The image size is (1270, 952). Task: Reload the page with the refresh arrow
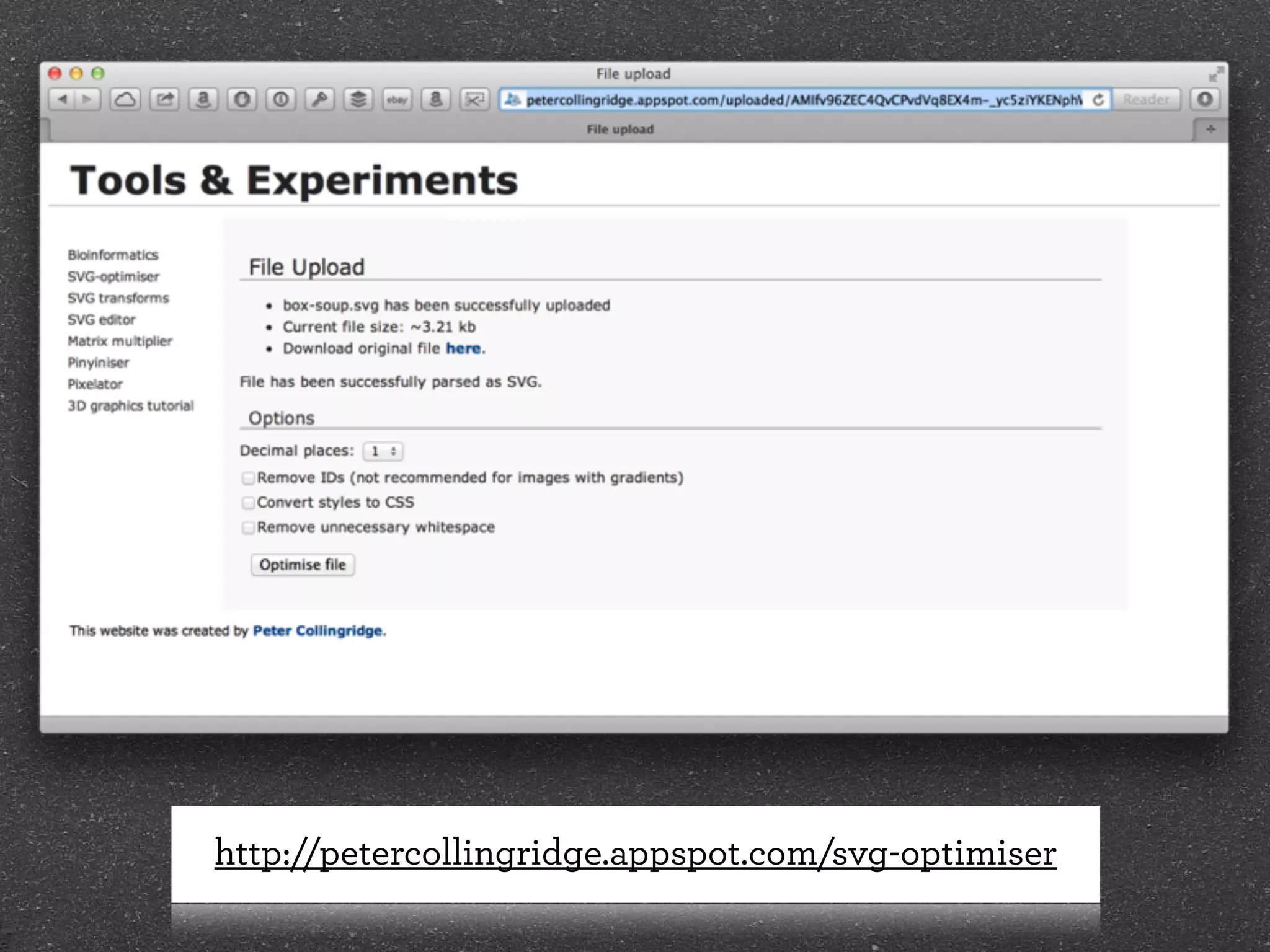pyautogui.click(x=1098, y=100)
